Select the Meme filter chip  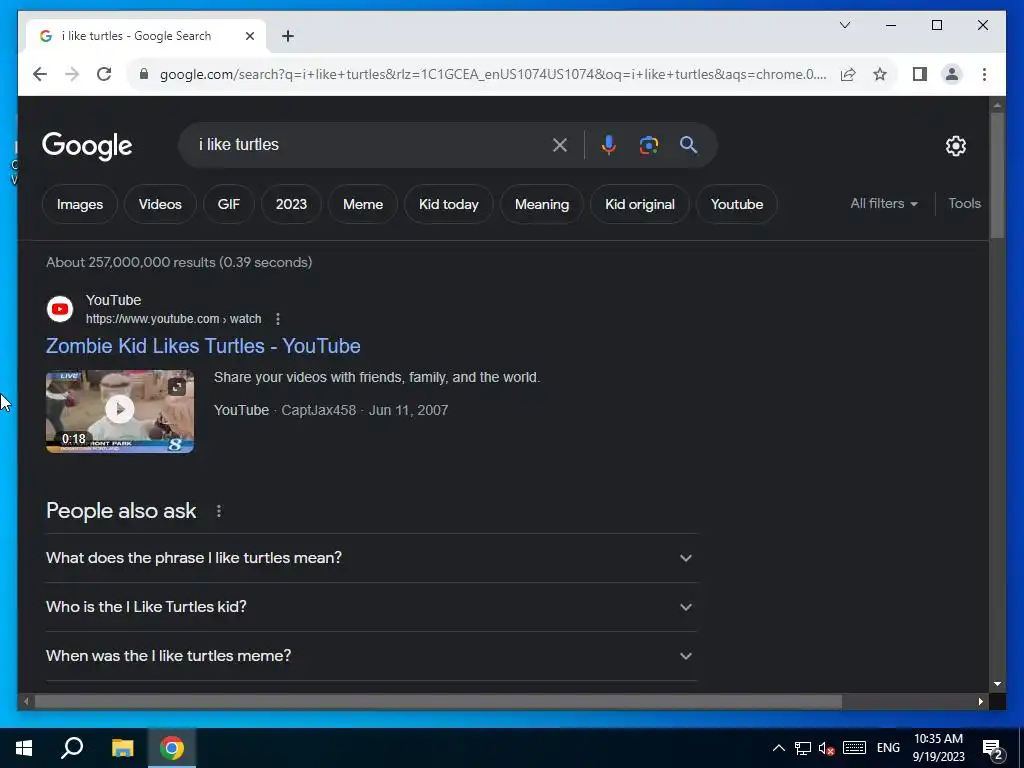coord(363,204)
